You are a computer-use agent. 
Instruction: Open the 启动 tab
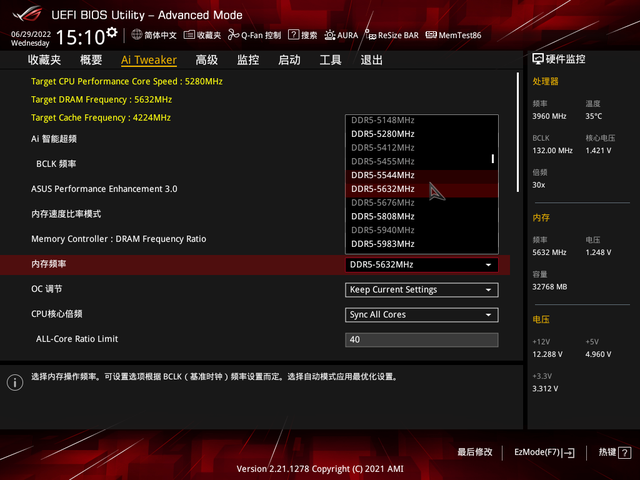tap(289, 60)
